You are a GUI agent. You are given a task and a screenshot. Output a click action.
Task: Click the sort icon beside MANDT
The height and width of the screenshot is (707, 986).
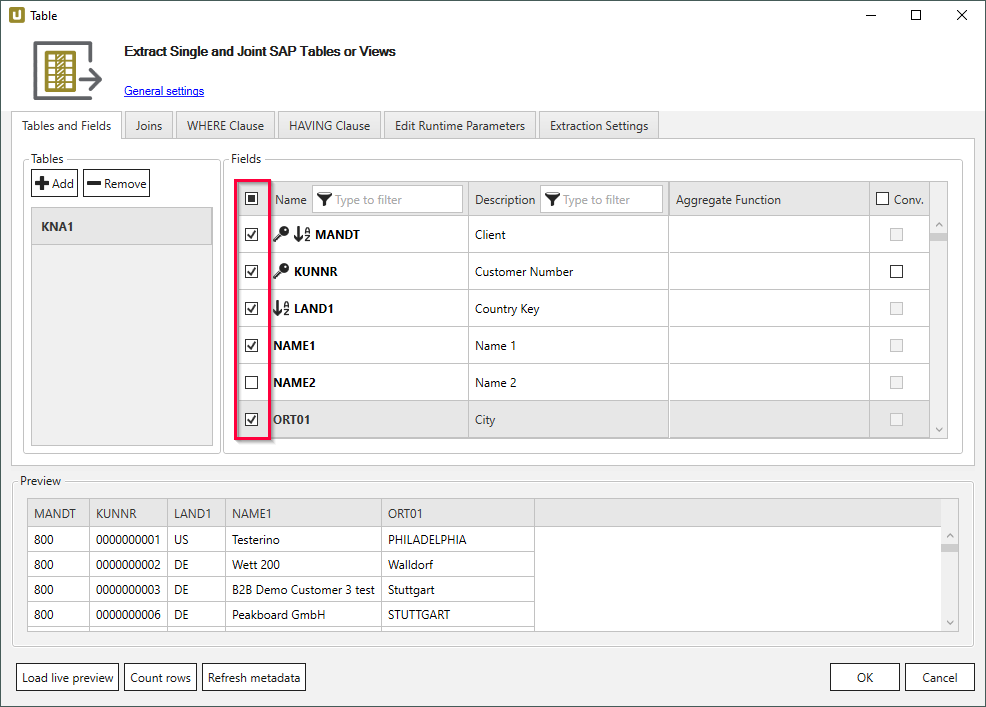tap(302, 234)
